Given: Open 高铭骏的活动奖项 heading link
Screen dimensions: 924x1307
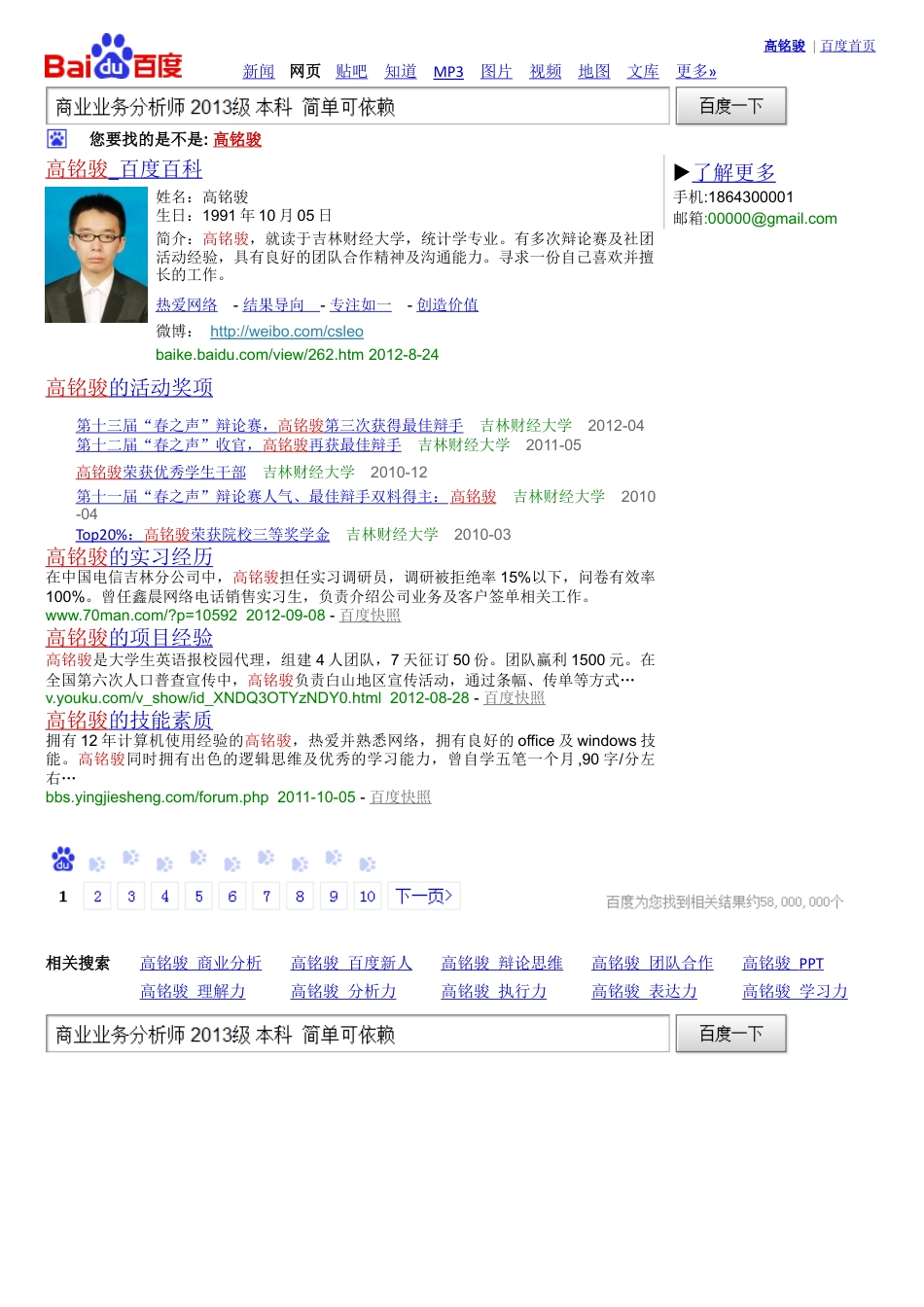Looking at the screenshot, I should click(x=129, y=387).
